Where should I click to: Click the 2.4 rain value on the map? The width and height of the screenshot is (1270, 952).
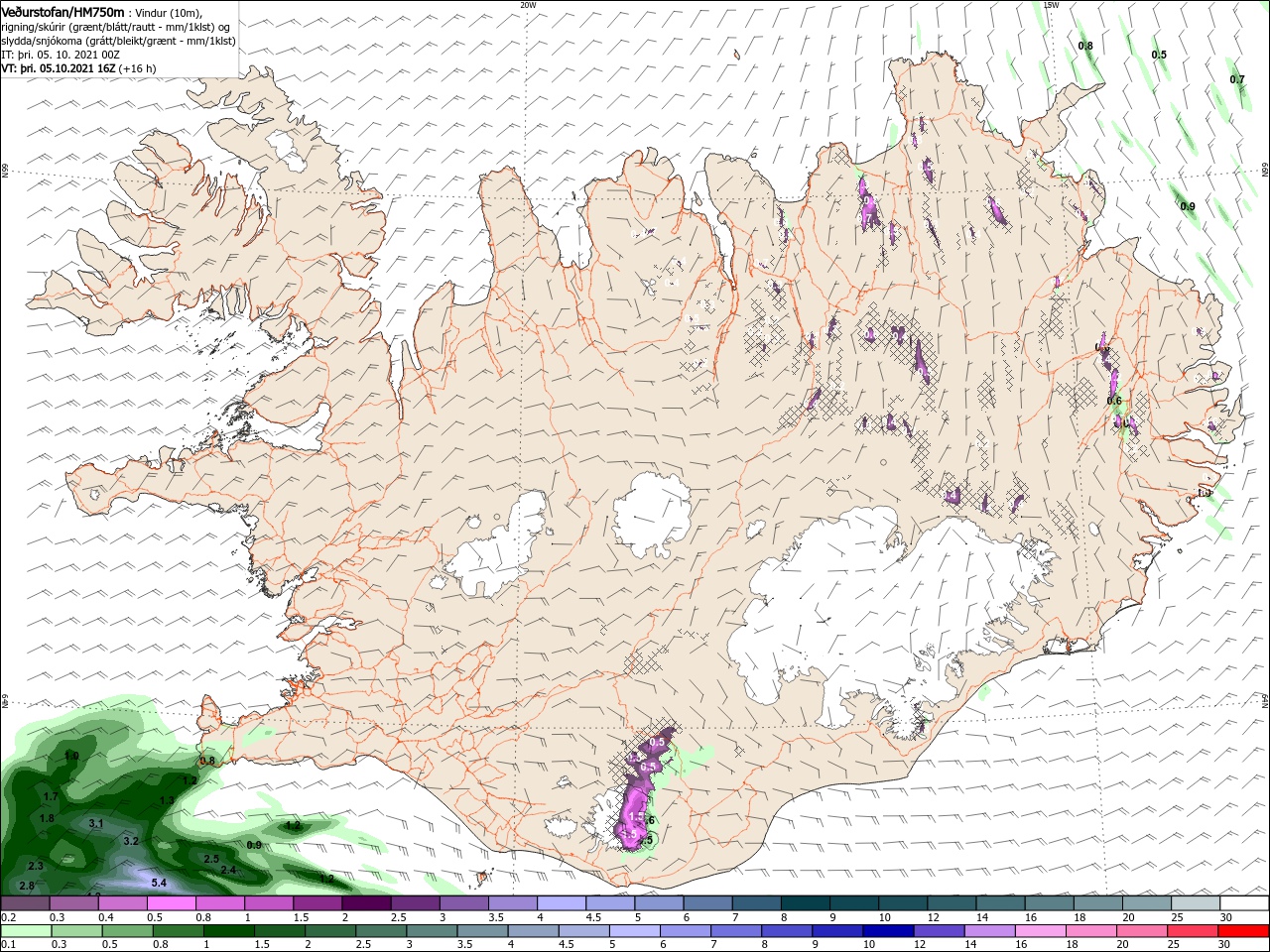228,870
